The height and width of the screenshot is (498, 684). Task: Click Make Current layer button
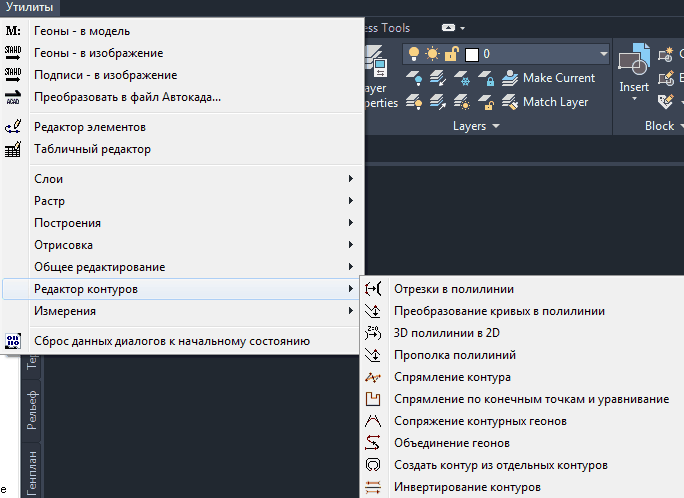[548, 78]
